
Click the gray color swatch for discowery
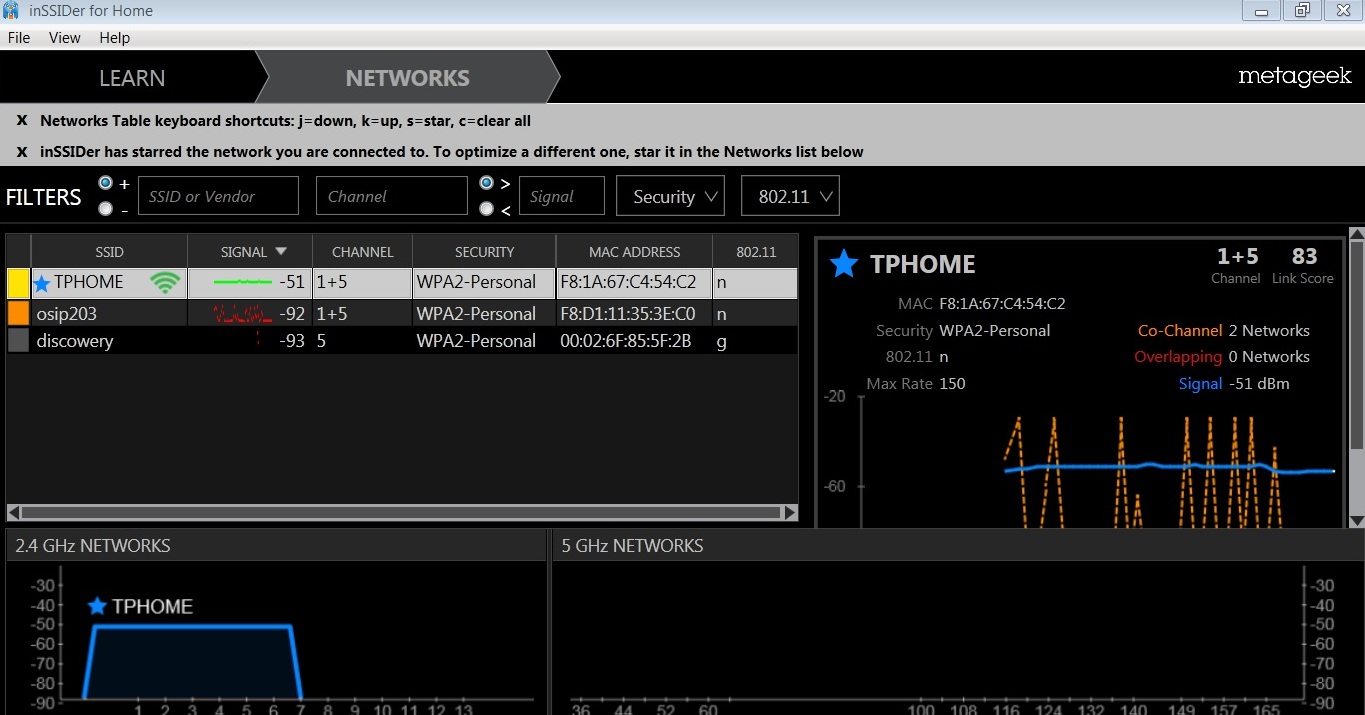(x=18, y=340)
